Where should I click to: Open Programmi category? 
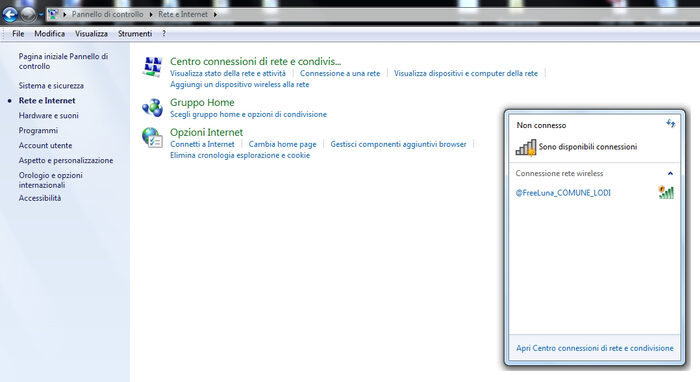point(38,130)
